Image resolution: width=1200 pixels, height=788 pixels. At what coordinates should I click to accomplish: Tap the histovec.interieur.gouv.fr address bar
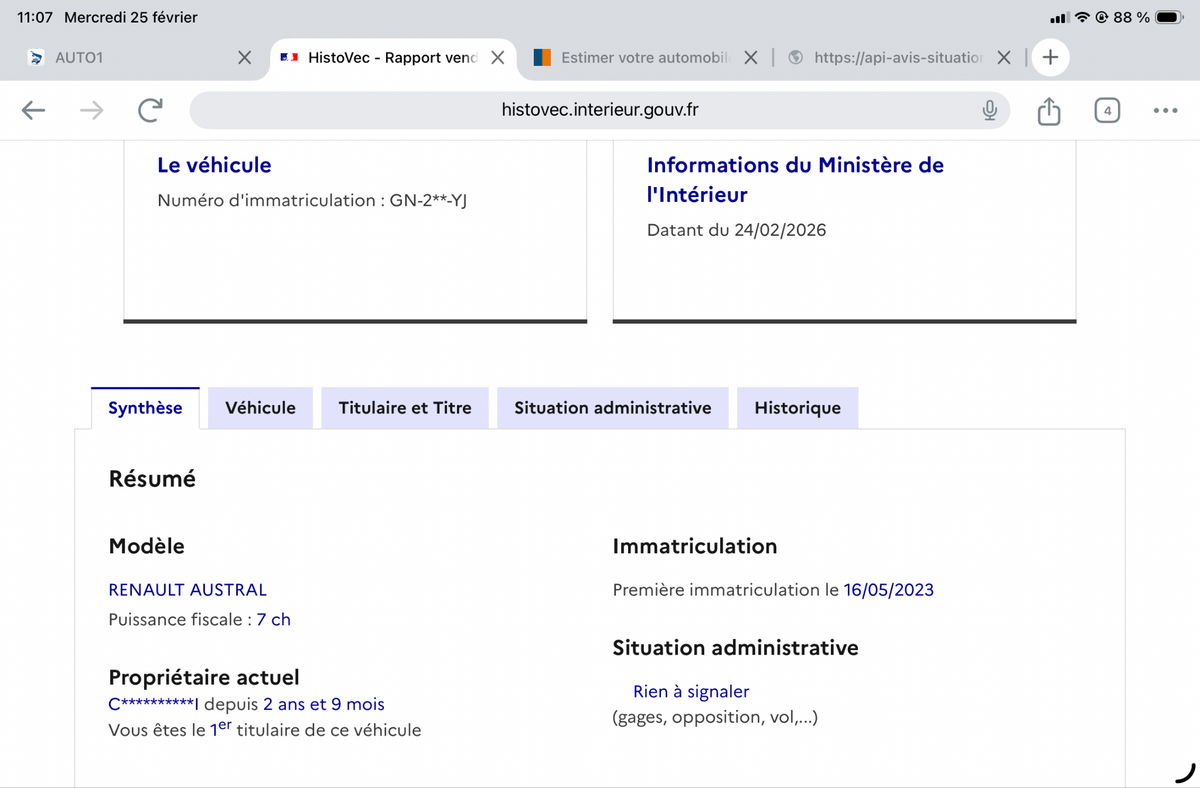pos(598,111)
